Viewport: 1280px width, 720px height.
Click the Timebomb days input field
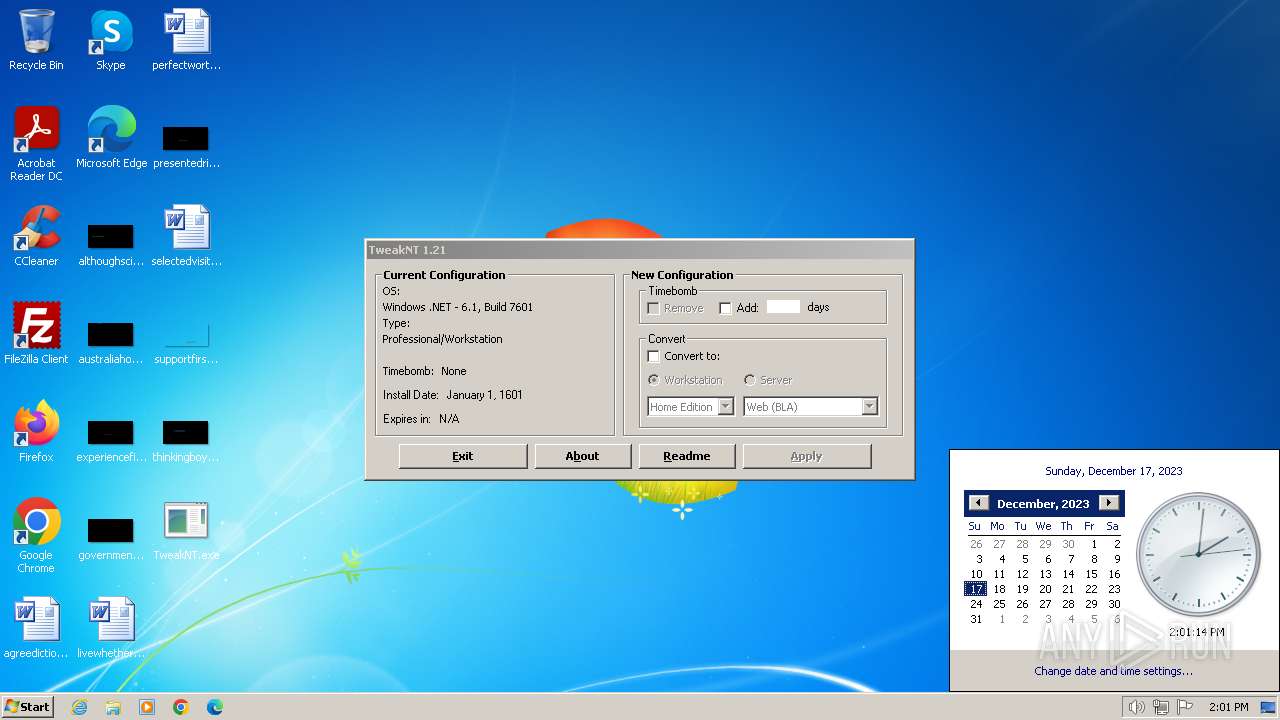coord(784,307)
